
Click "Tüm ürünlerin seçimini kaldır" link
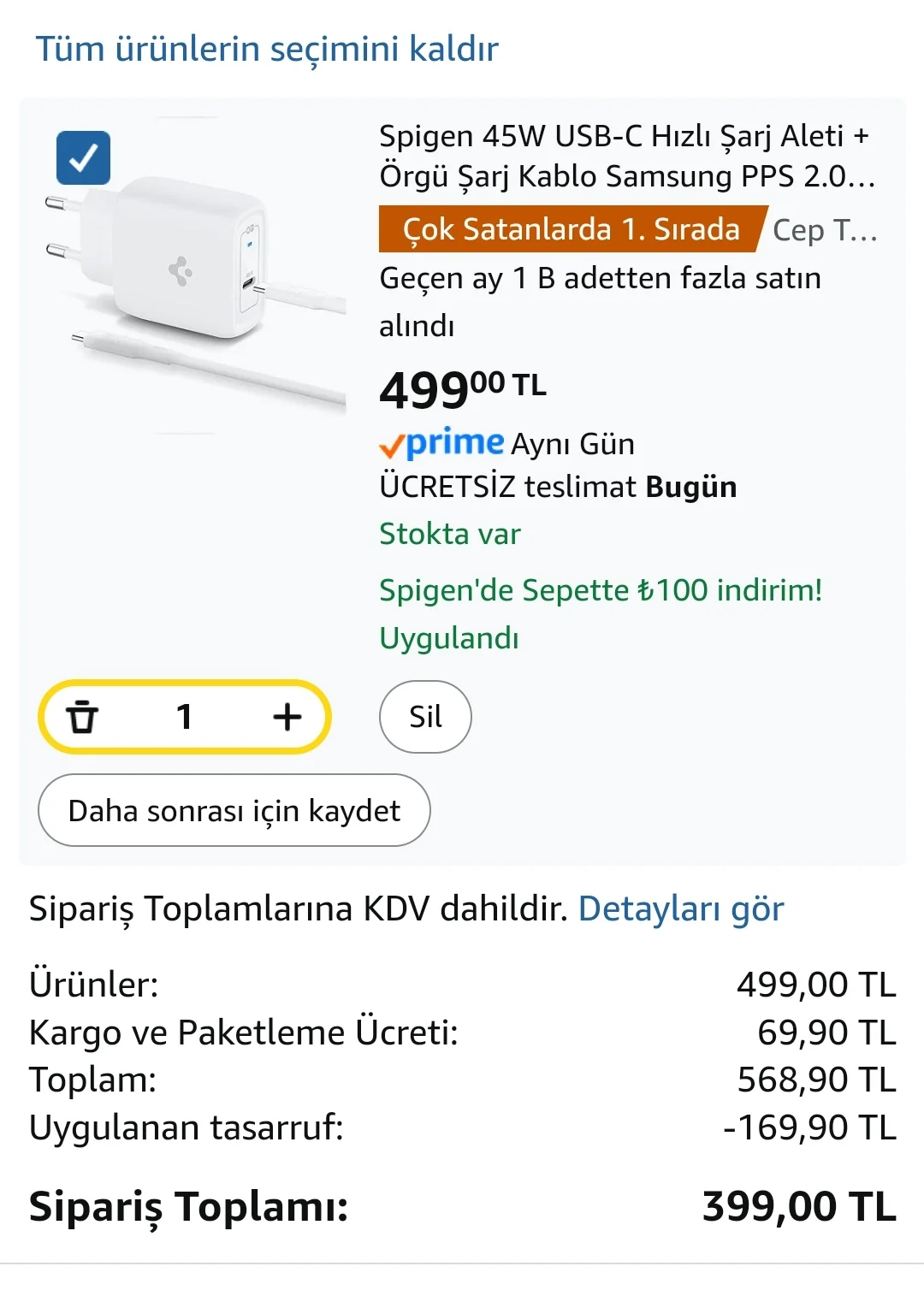(x=266, y=49)
